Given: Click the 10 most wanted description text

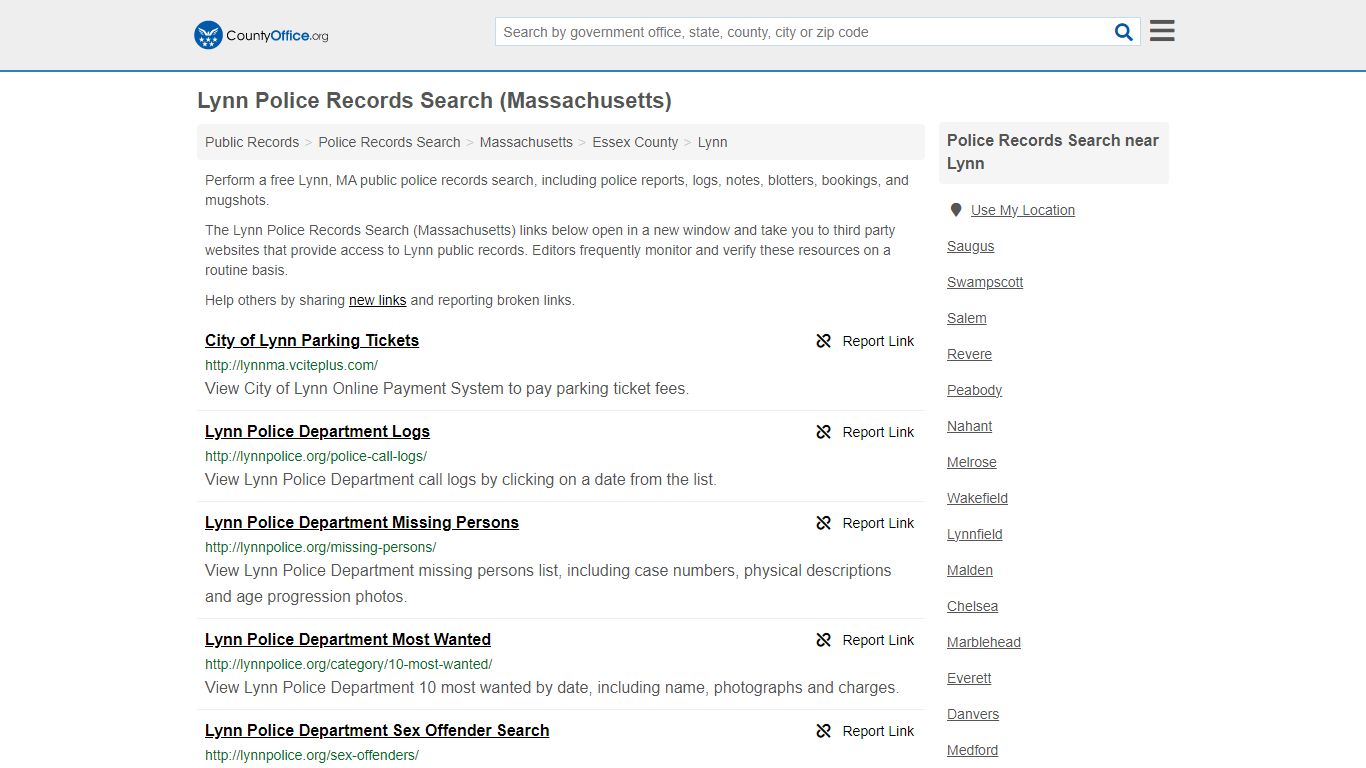Looking at the screenshot, I should point(552,687).
